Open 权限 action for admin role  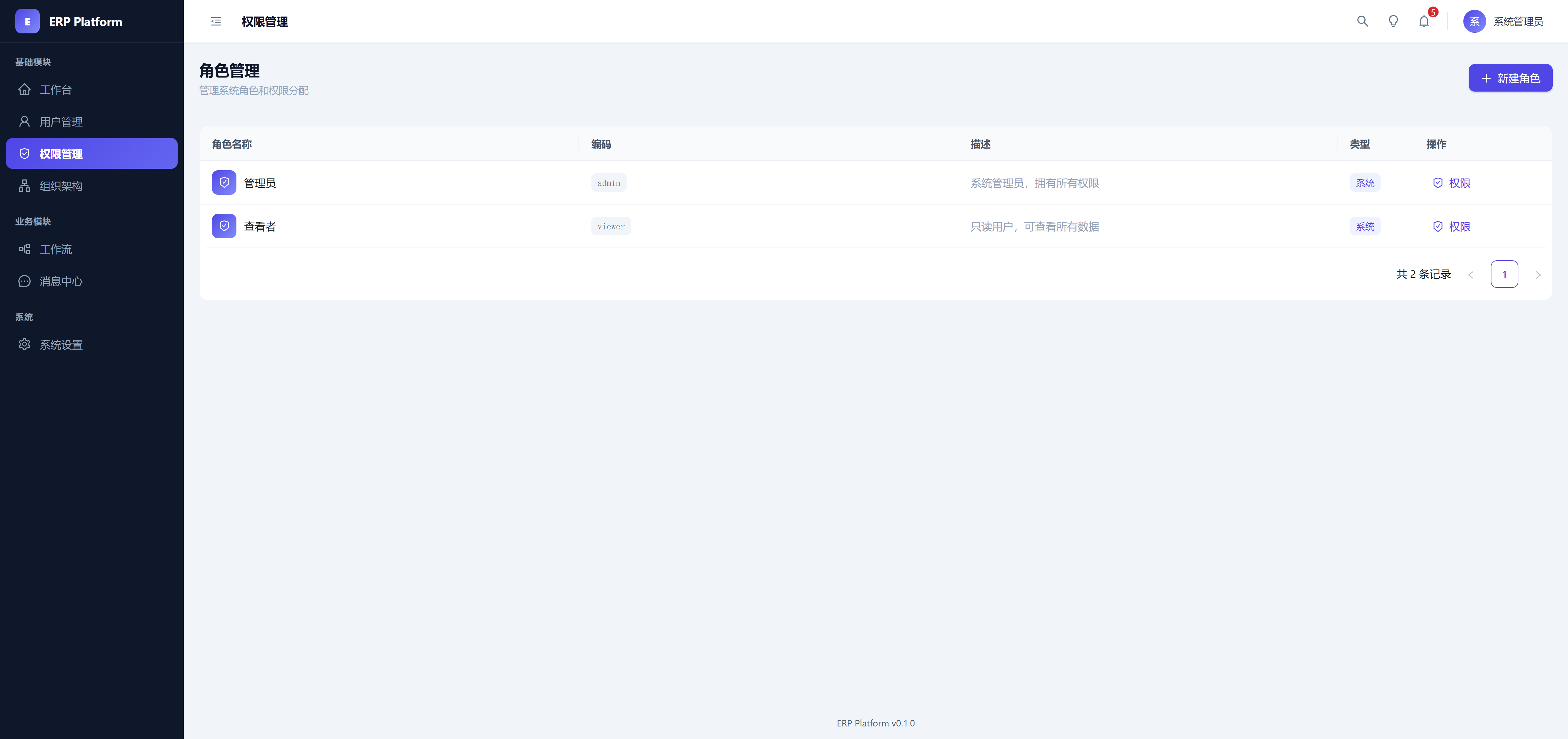pos(1452,183)
